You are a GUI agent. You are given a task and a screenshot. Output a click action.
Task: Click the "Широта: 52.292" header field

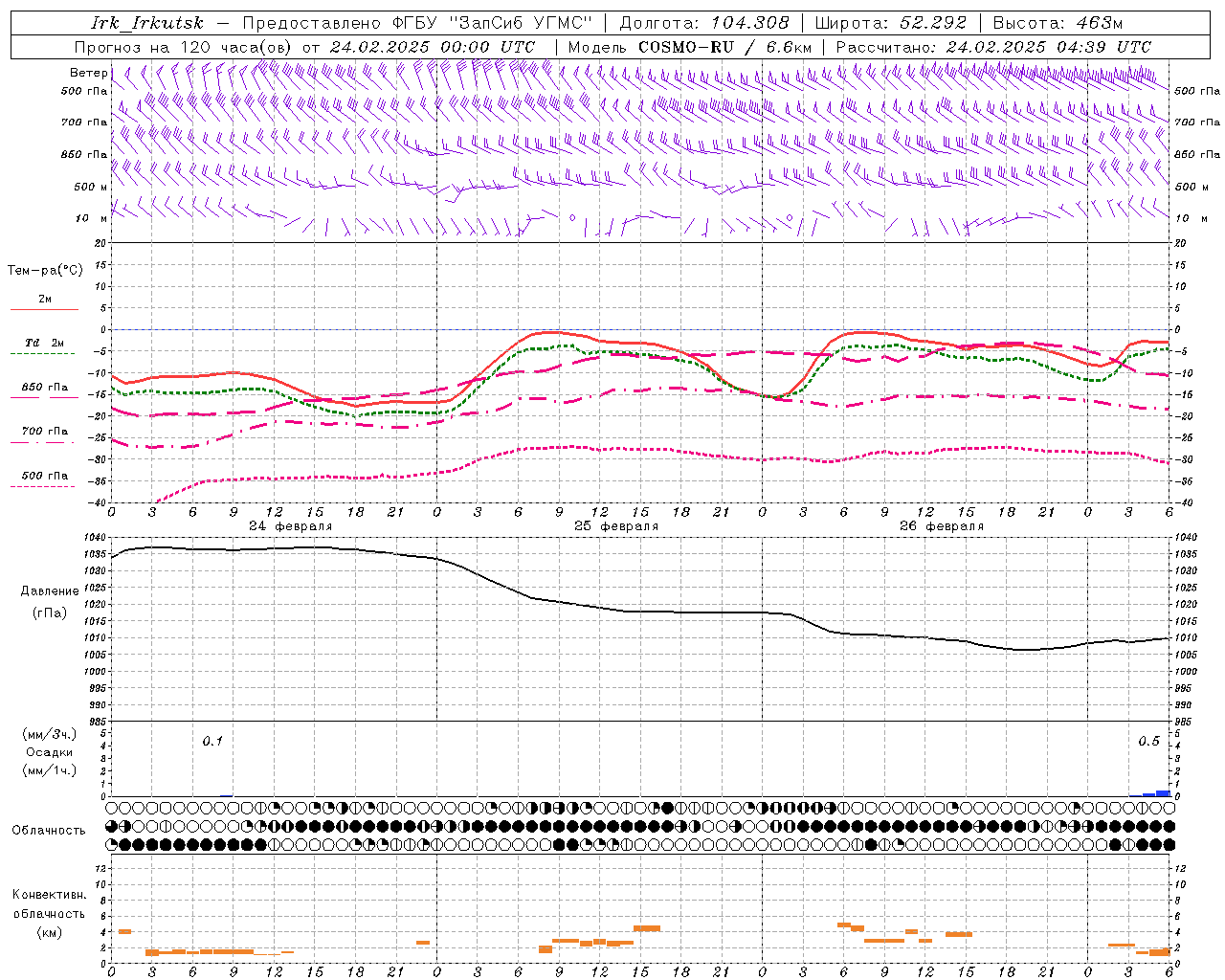[x=891, y=23]
